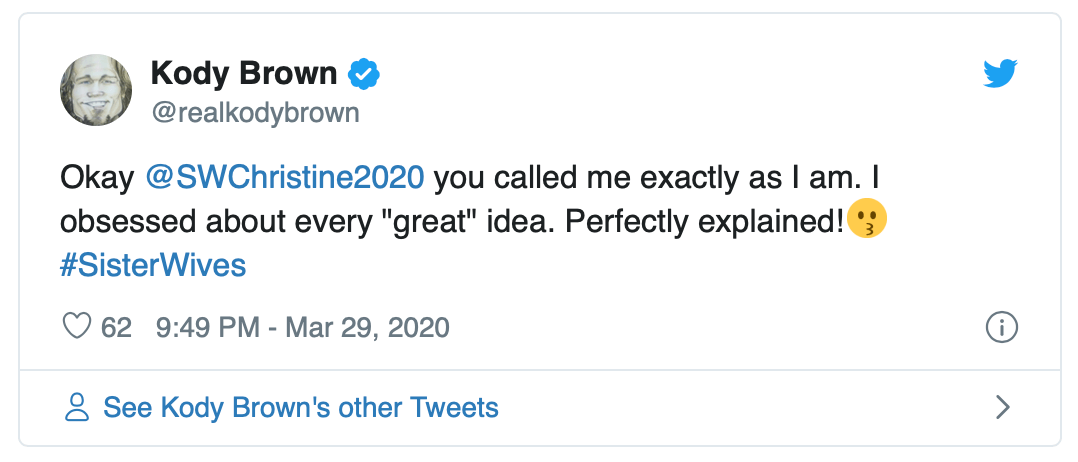Click the word "Okay" starting the tweet
1078x462 pixels.
(97, 178)
